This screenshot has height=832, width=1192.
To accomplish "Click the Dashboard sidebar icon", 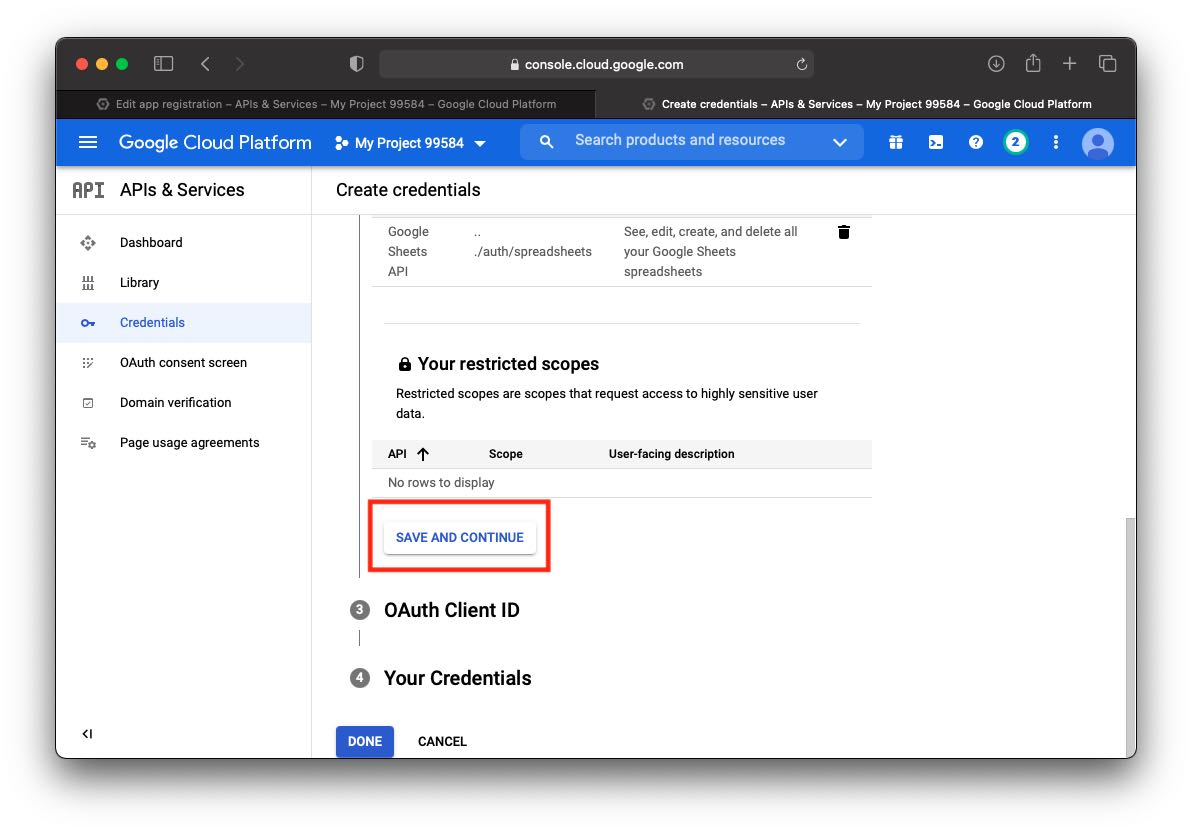I will 88,243.
